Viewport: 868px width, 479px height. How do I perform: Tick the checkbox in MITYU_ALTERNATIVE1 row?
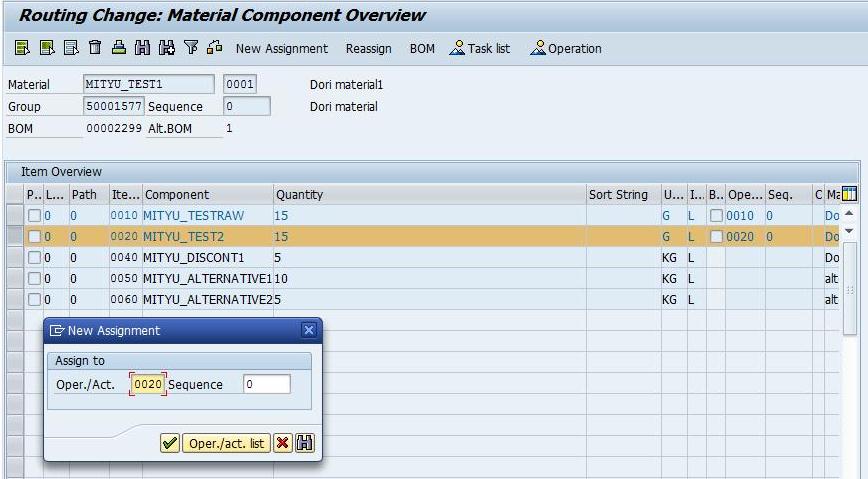tap(34, 279)
